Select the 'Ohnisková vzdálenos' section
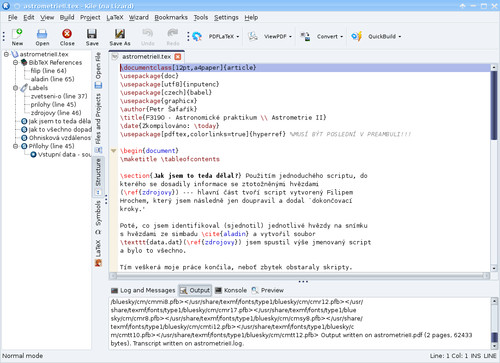The image size is (500, 363). 56,138
